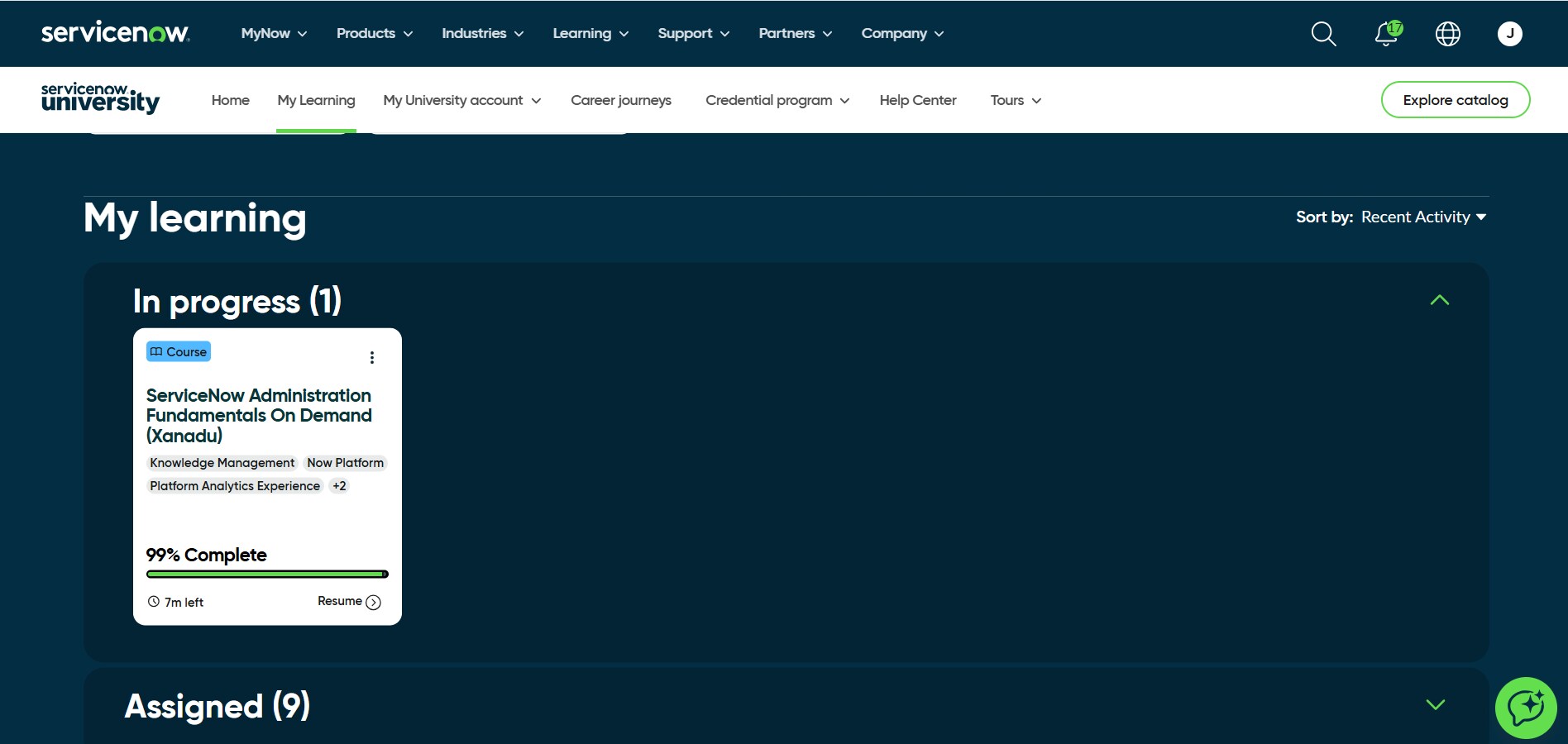The image size is (1568, 744).
Task: Collapse the In progress section
Action: coord(1439,300)
